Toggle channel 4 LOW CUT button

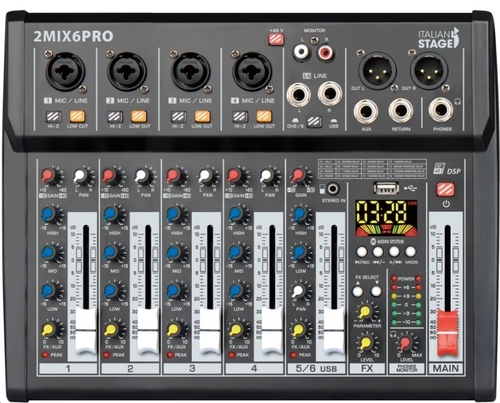click(264, 117)
